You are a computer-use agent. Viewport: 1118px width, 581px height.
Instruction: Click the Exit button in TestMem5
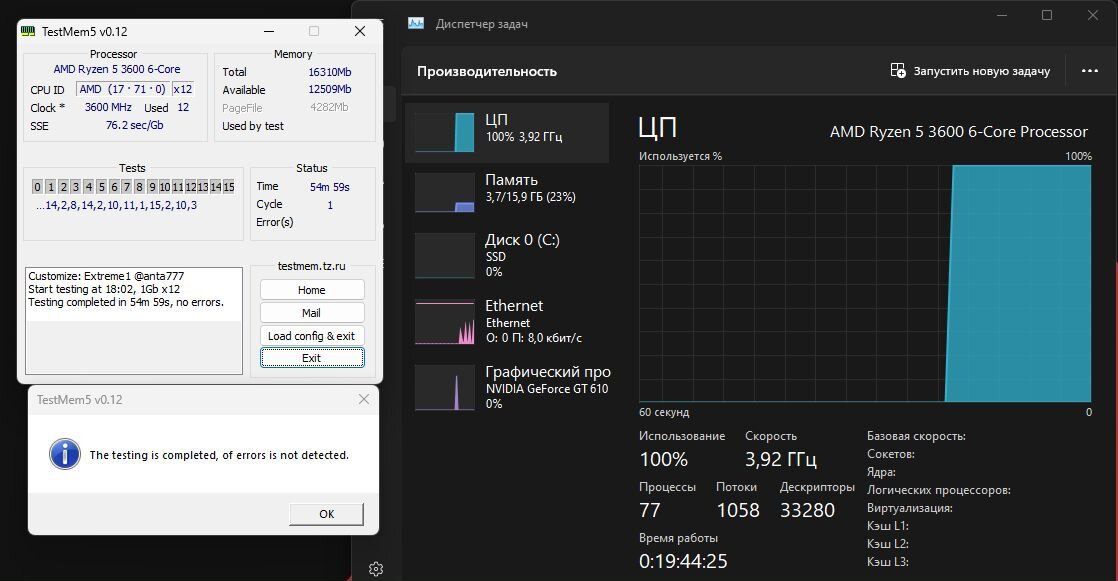coord(312,358)
